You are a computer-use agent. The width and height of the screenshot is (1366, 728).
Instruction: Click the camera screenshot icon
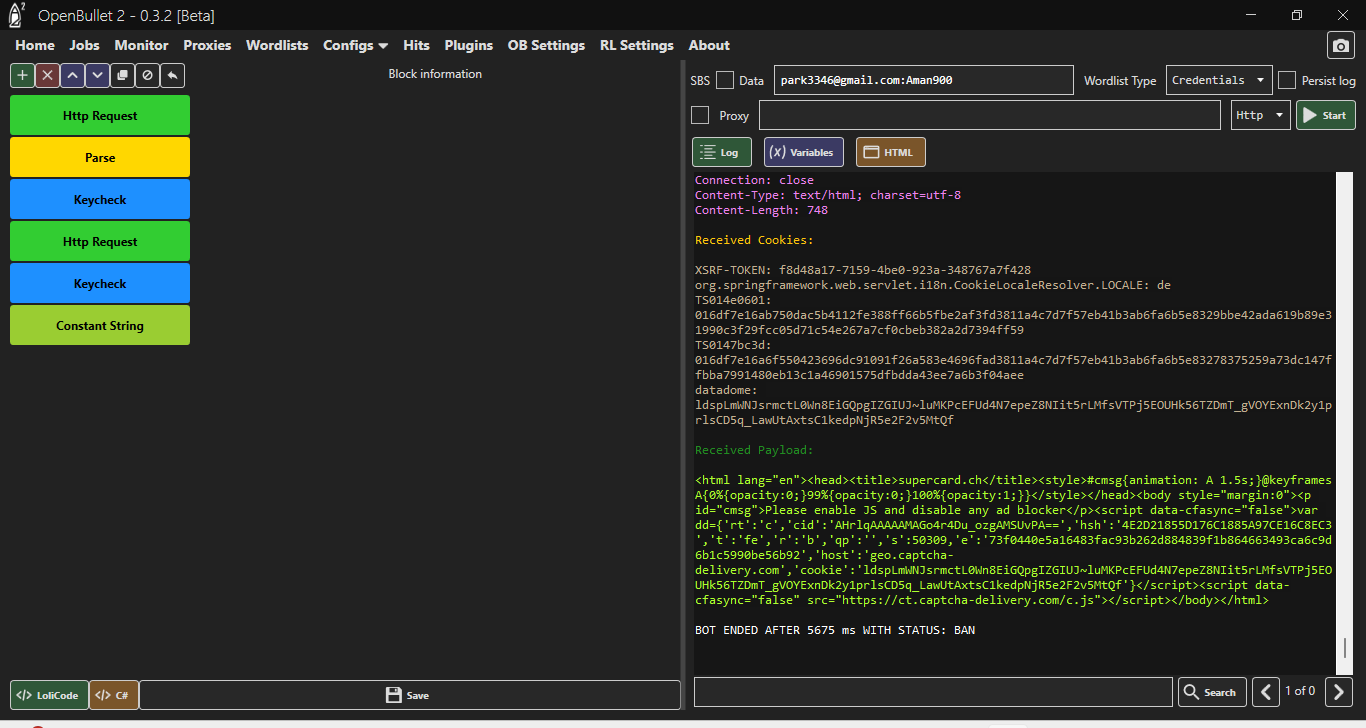point(1340,46)
